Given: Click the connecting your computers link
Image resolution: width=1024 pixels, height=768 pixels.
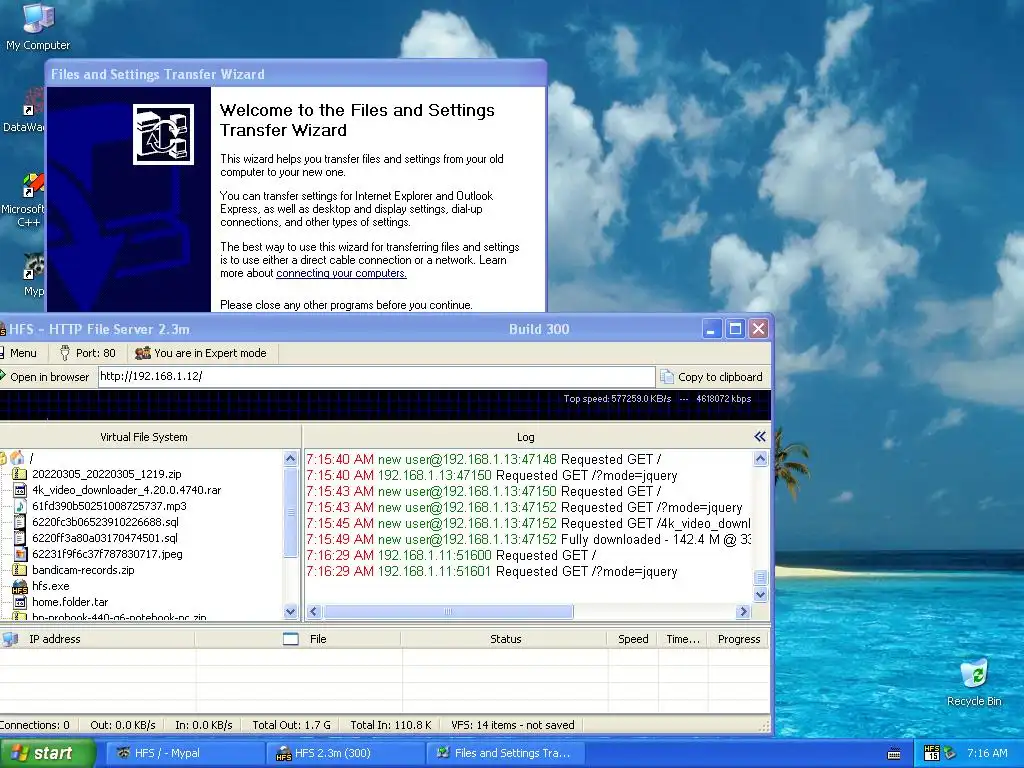Looking at the screenshot, I should click(x=341, y=273).
